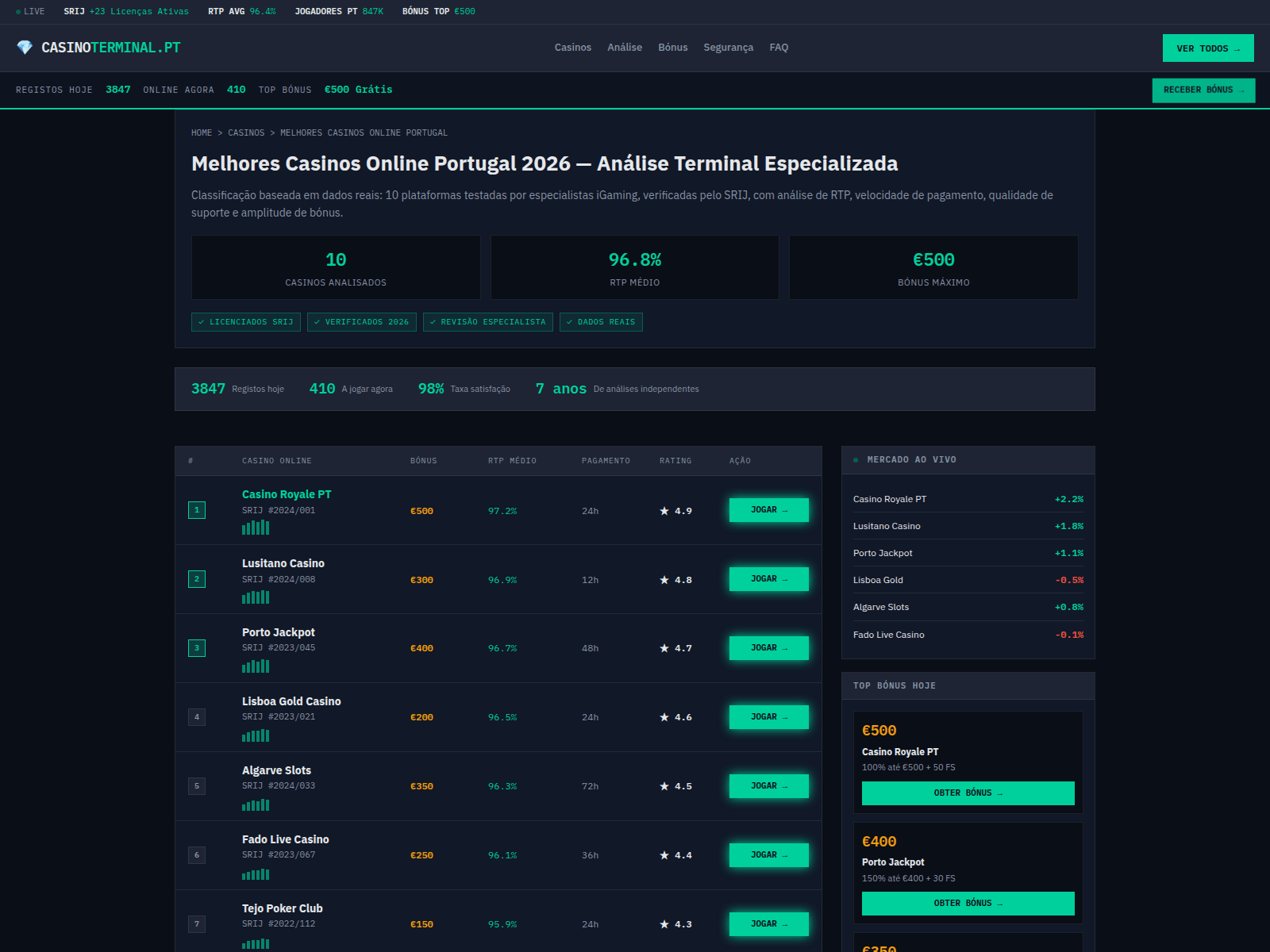Open the Análise menu item
This screenshot has width=1270, height=952.
coord(625,48)
